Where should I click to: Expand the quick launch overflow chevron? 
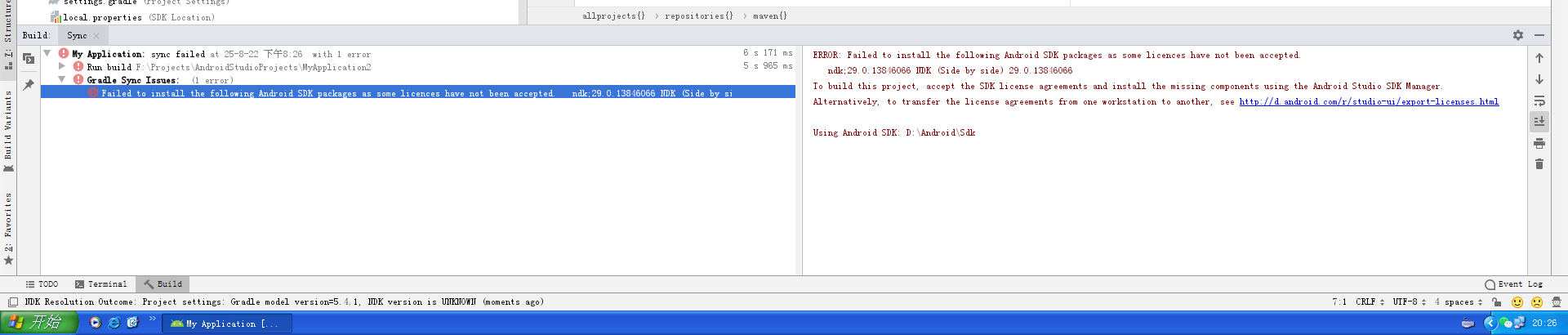click(152, 319)
